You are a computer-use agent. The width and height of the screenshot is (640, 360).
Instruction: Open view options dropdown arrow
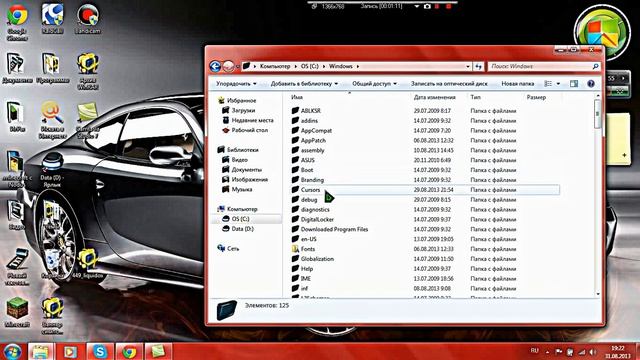(558, 84)
